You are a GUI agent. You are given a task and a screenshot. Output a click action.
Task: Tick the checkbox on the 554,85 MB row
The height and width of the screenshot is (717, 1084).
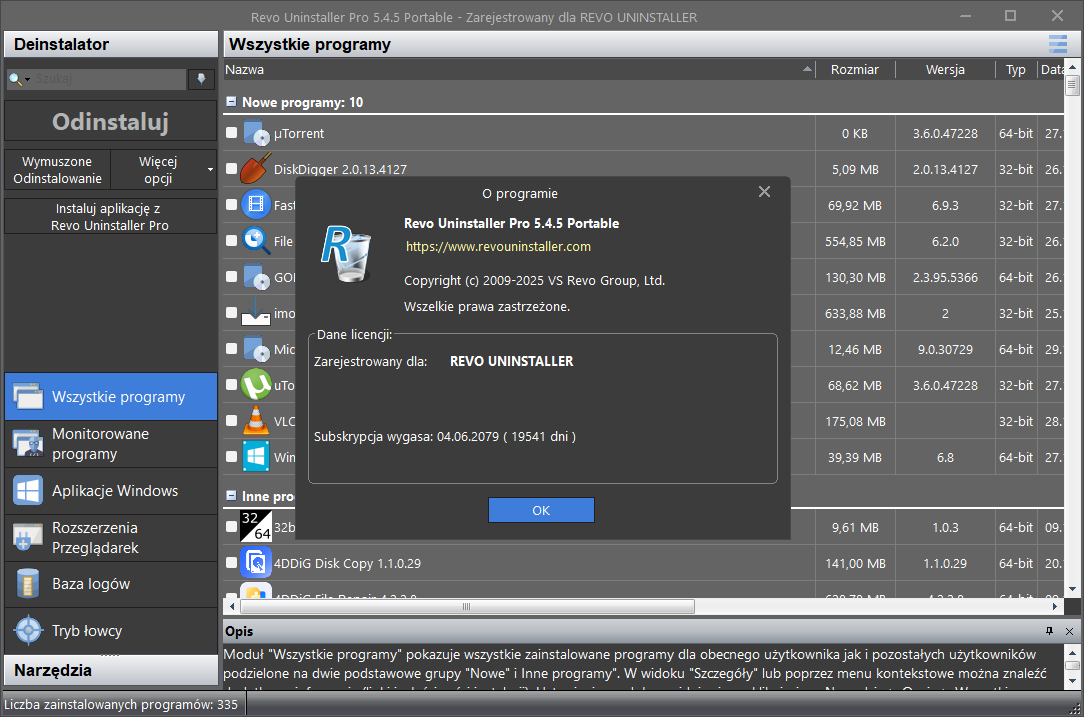click(232, 241)
